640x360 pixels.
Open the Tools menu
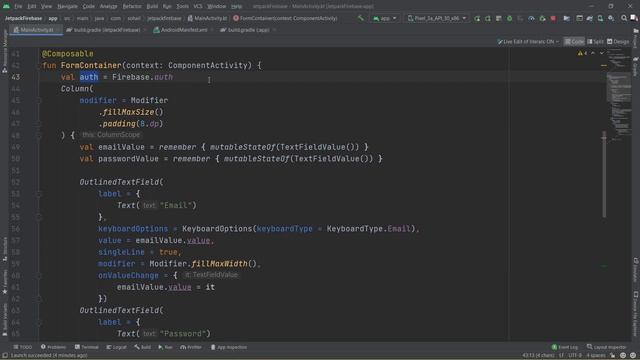(x=182, y=6)
